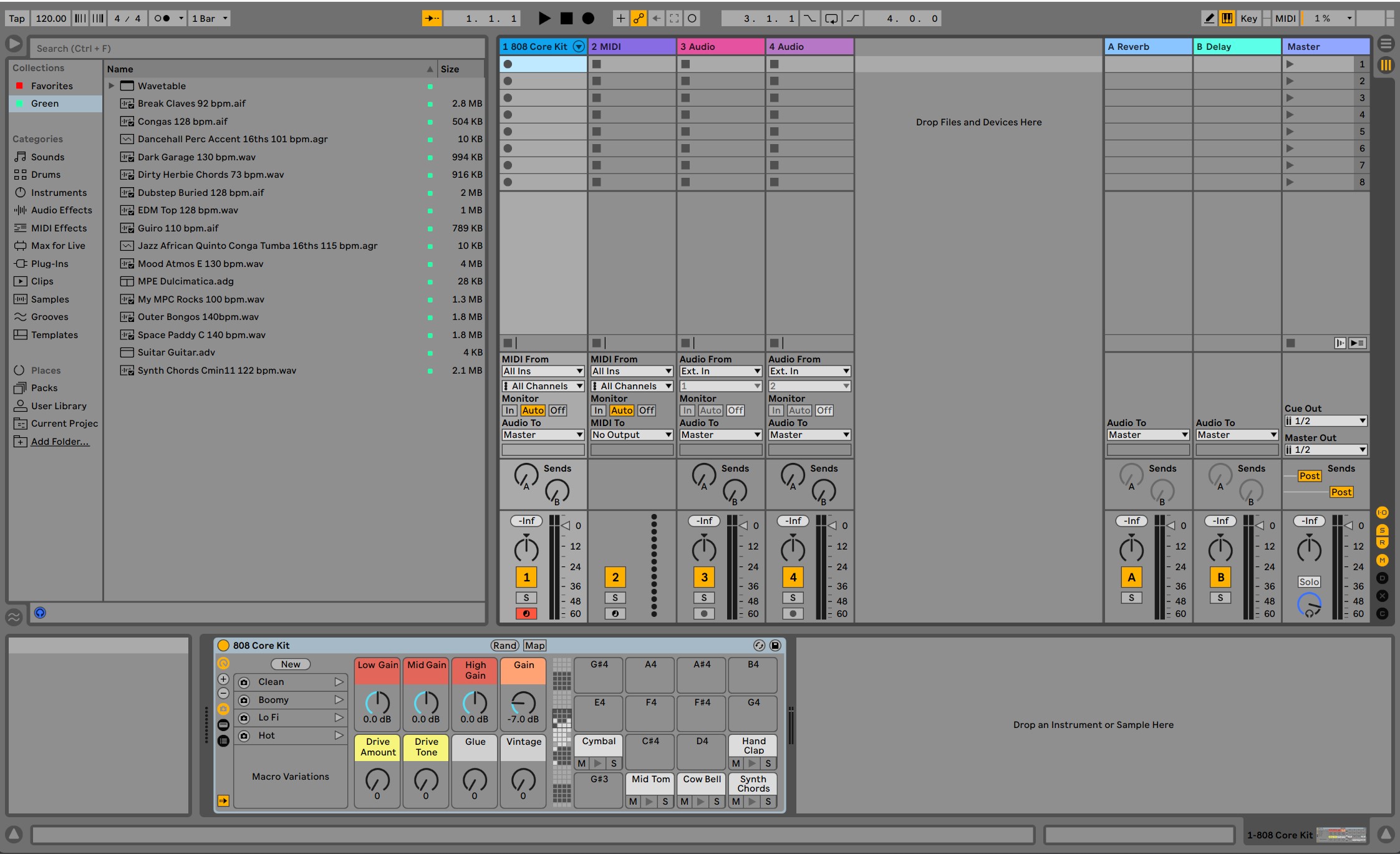This screenshot has height=854, width=1400.
Task: Toggle 808 Core Kit device activator
Action: [223, 646]
